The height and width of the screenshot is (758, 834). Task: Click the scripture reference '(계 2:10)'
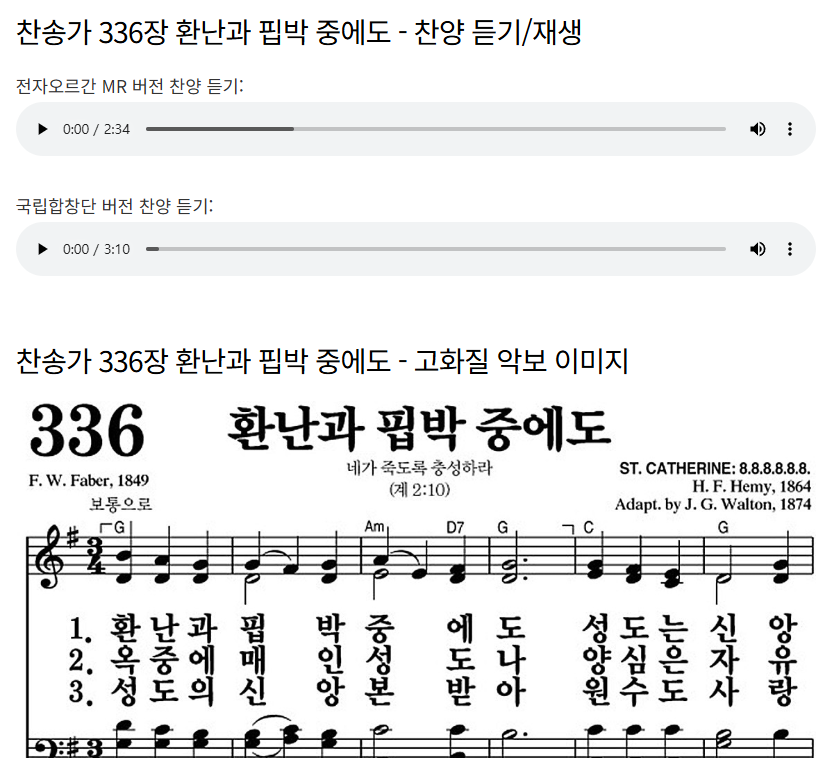420,489
